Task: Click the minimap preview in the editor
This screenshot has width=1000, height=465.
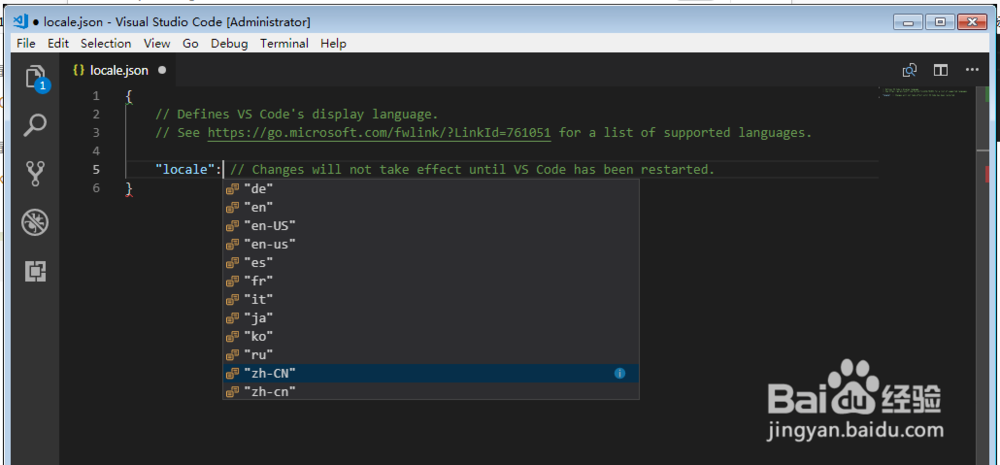Action: click(x=925, y=94)
